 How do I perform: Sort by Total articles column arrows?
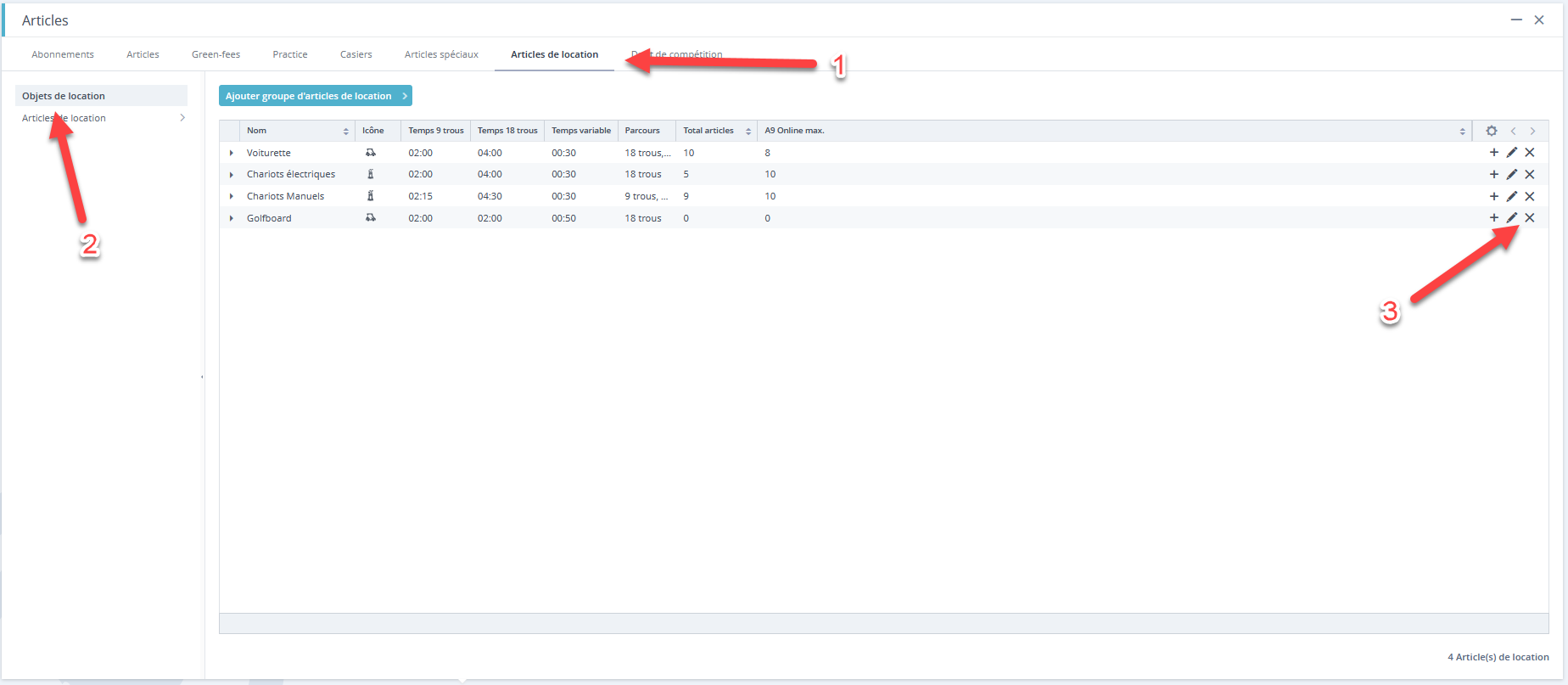point(748,131)
